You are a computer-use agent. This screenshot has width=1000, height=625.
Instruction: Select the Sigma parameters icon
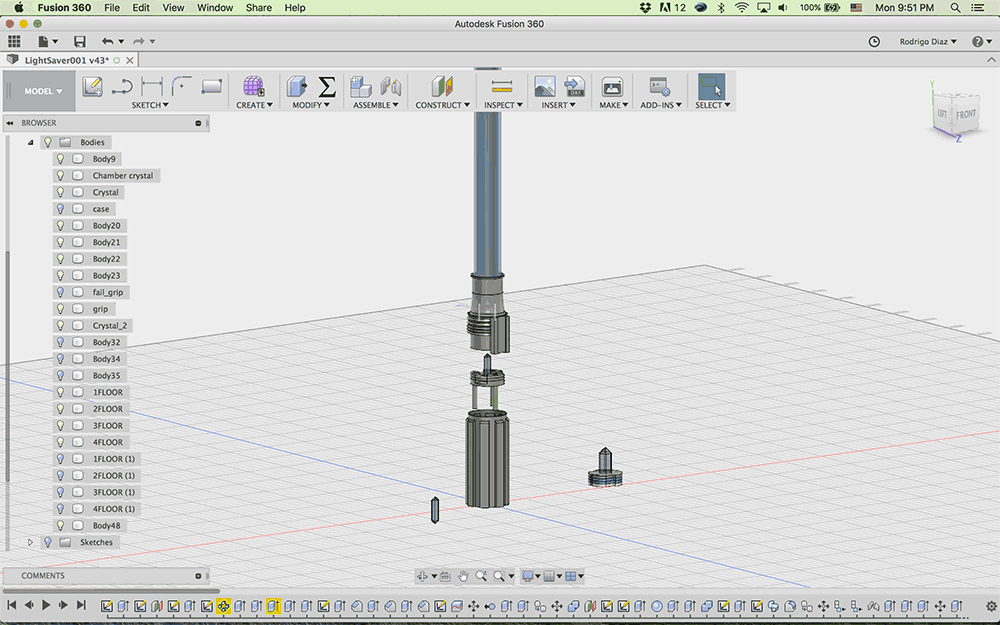pyautogui.click(x=327, y=86)
